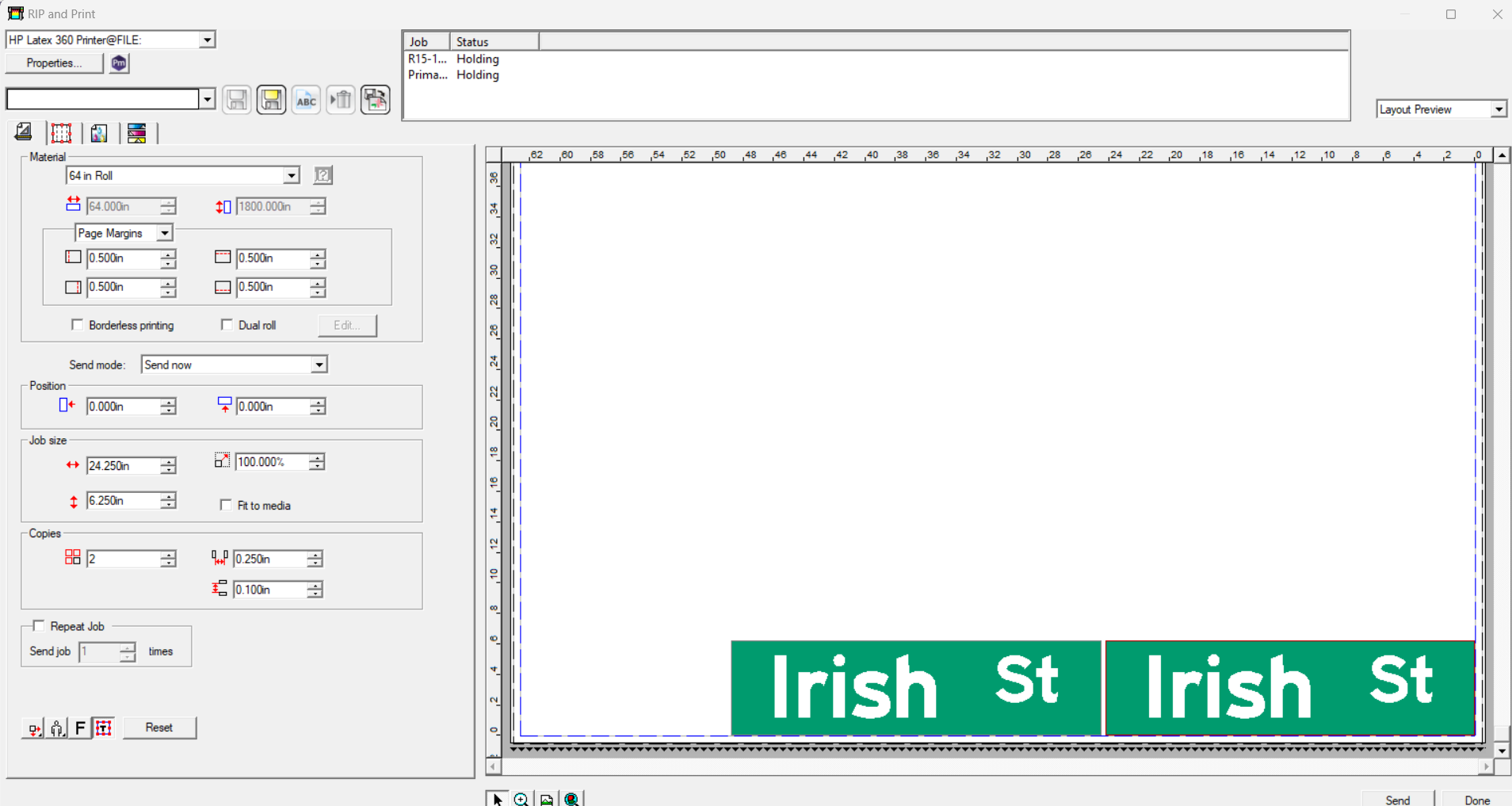Click the 0.100in copy spacing field

pyautogui.click(x=270, y=590)
